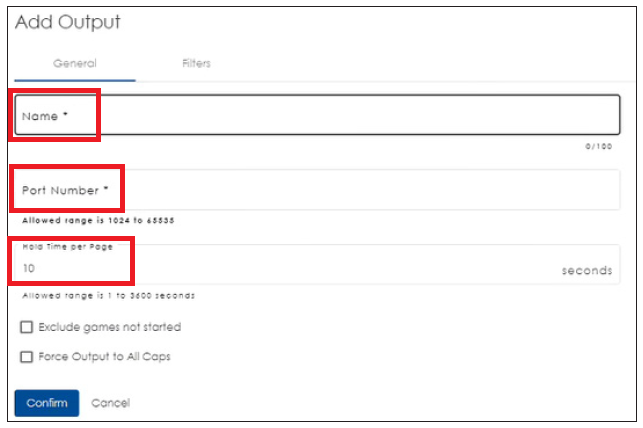The height and width of the screenshot is (428, 643).
Task: Click the 0/100 character counter
Action: [x=599, y=146]
